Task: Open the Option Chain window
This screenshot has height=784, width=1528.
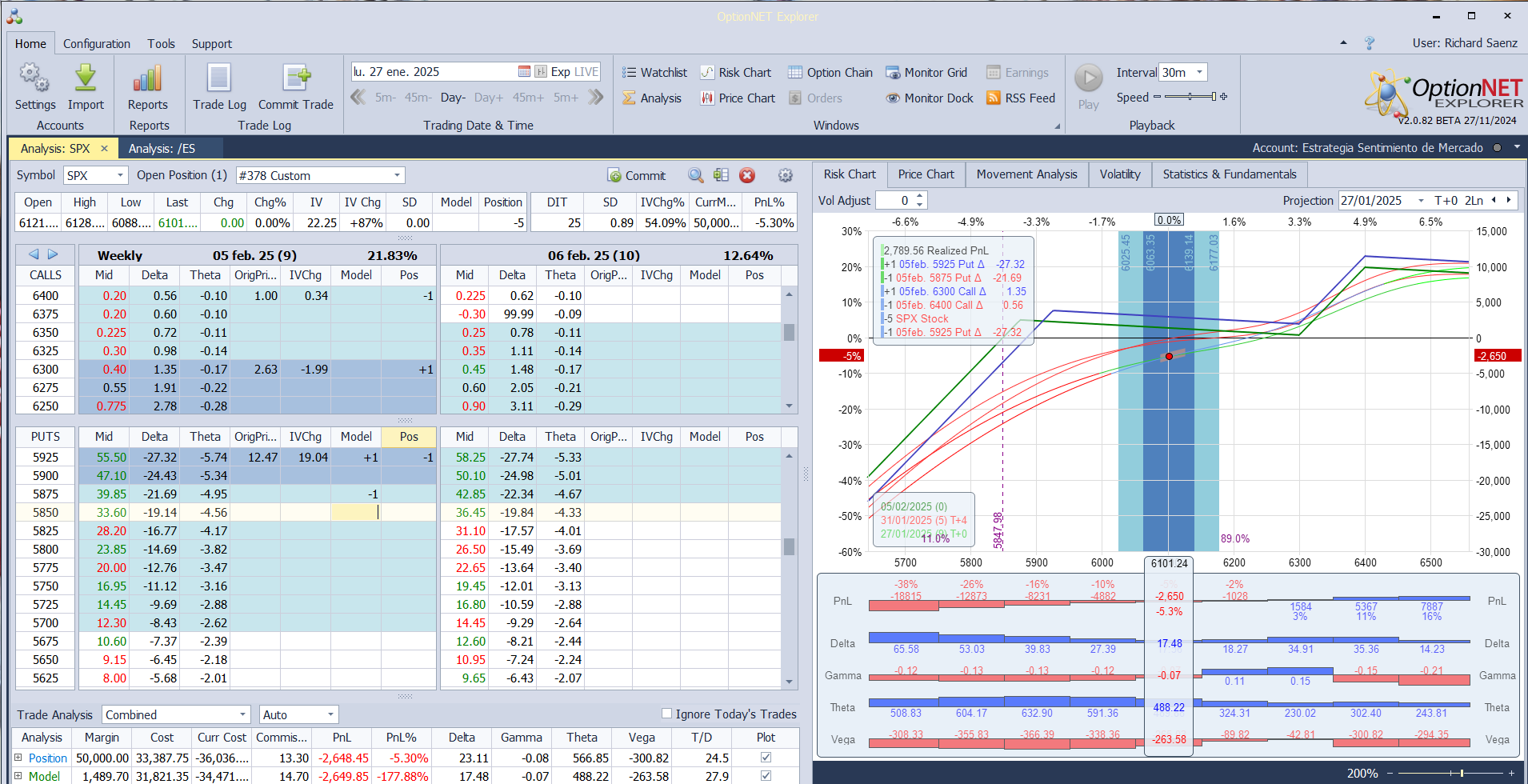Action: pos(830,73)
